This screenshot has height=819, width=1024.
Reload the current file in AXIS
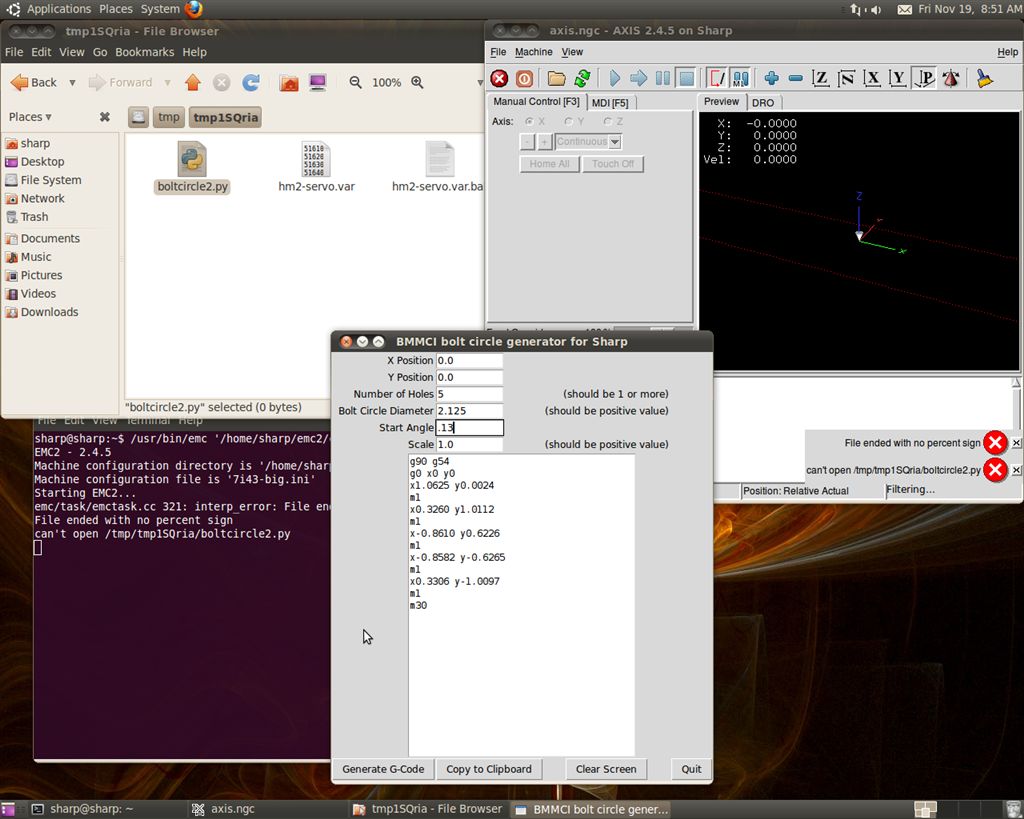(582, 78)
